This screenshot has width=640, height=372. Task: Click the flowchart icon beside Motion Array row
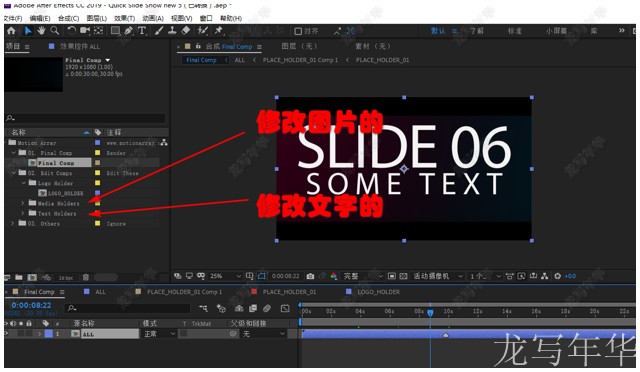tap(164, 143)
